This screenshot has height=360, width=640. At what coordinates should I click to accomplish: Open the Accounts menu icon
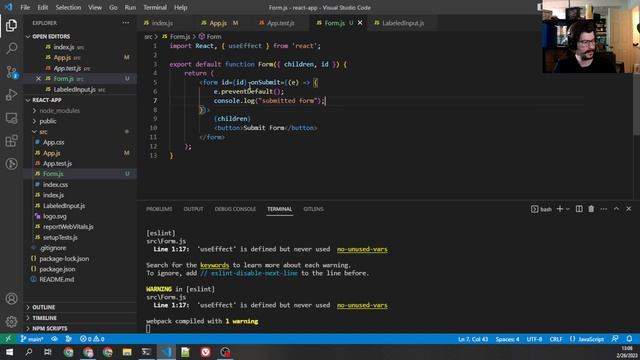point(11,298)
